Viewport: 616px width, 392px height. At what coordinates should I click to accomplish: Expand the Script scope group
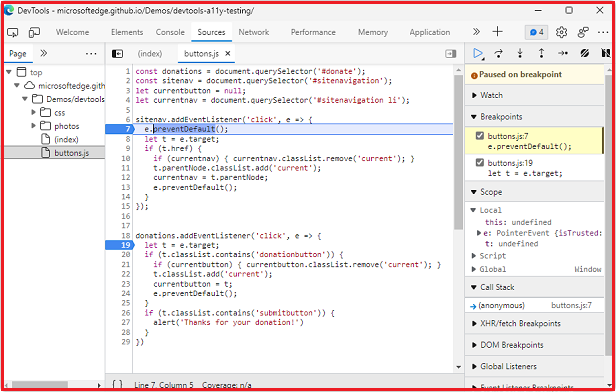coord(473,256)
